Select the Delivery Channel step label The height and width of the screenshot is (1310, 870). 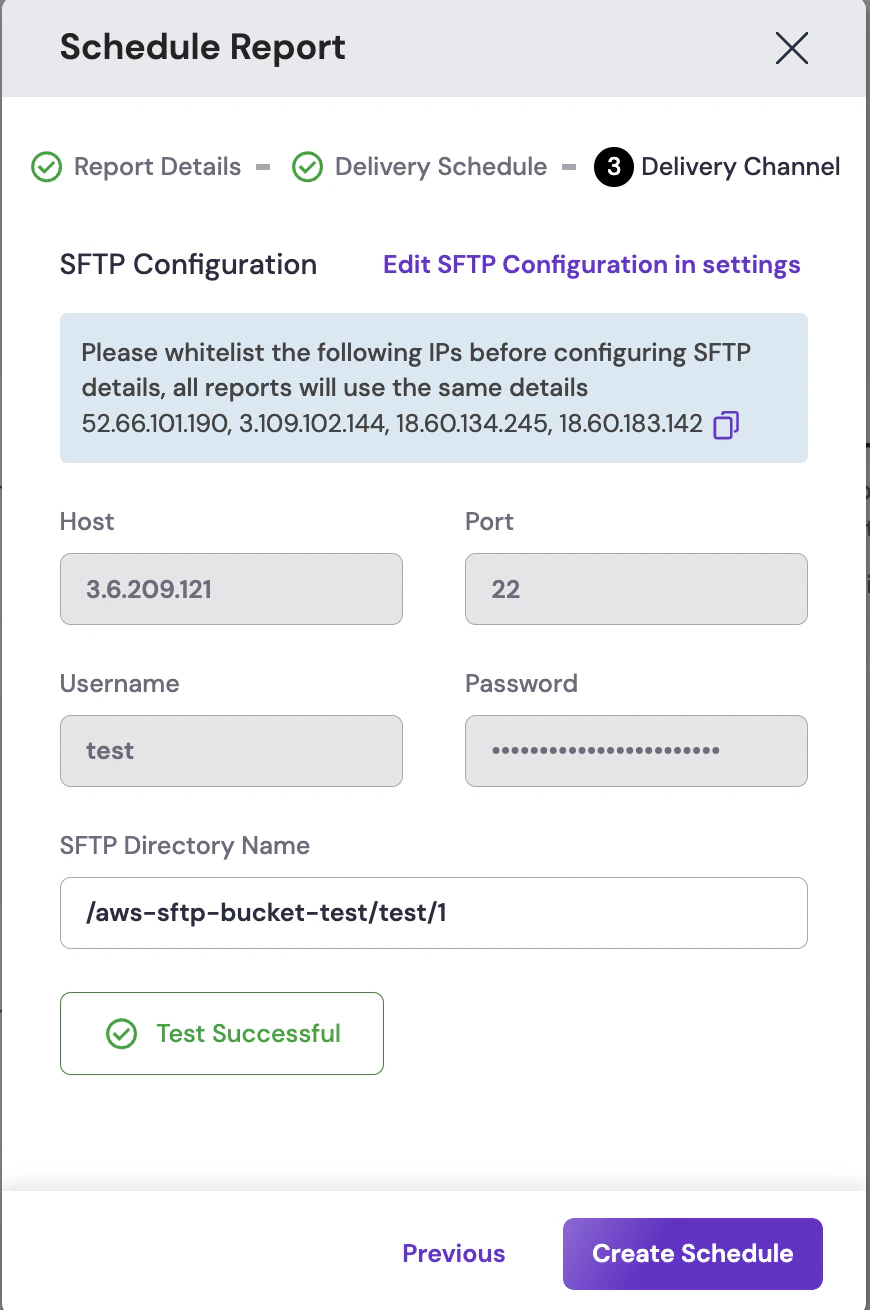tap(740, 167)
